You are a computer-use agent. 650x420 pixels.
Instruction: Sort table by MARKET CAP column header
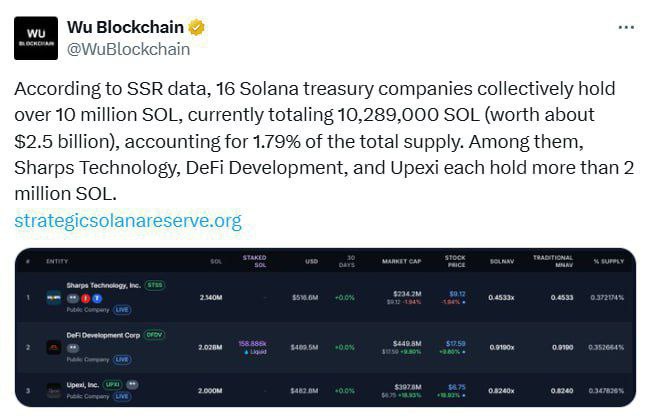401,261
